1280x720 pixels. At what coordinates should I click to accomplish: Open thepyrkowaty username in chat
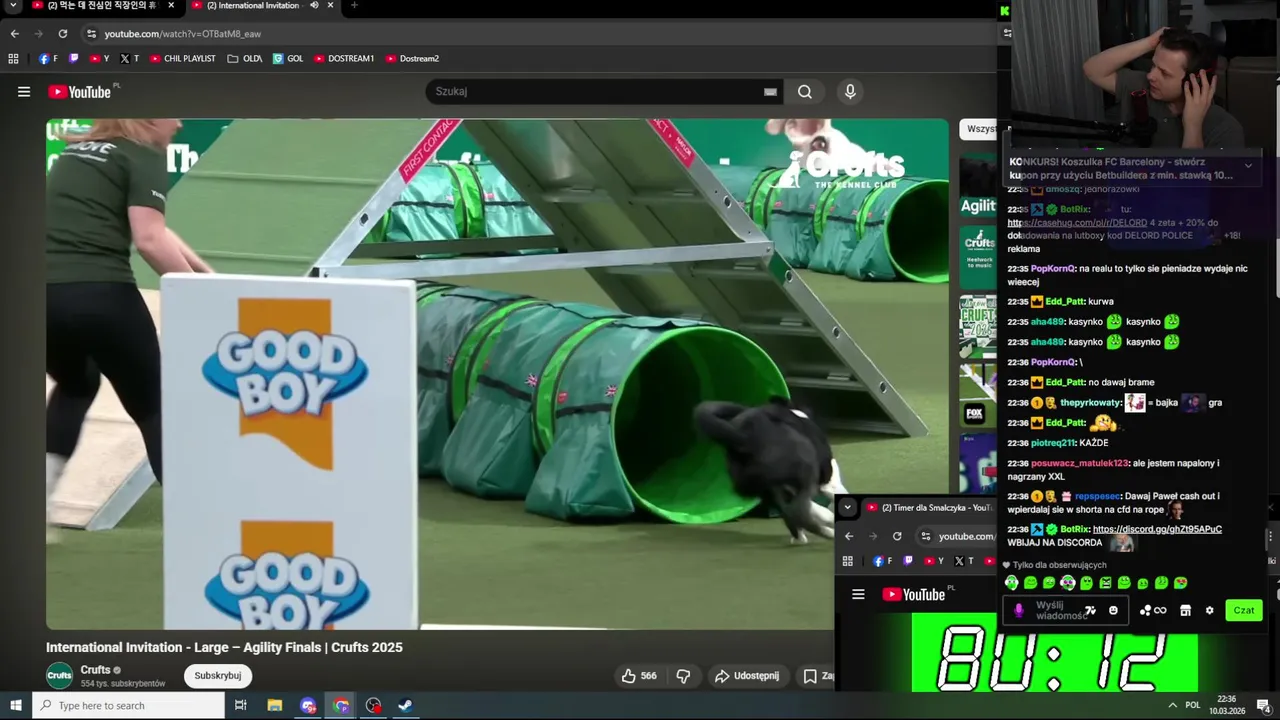[1090, 402]
